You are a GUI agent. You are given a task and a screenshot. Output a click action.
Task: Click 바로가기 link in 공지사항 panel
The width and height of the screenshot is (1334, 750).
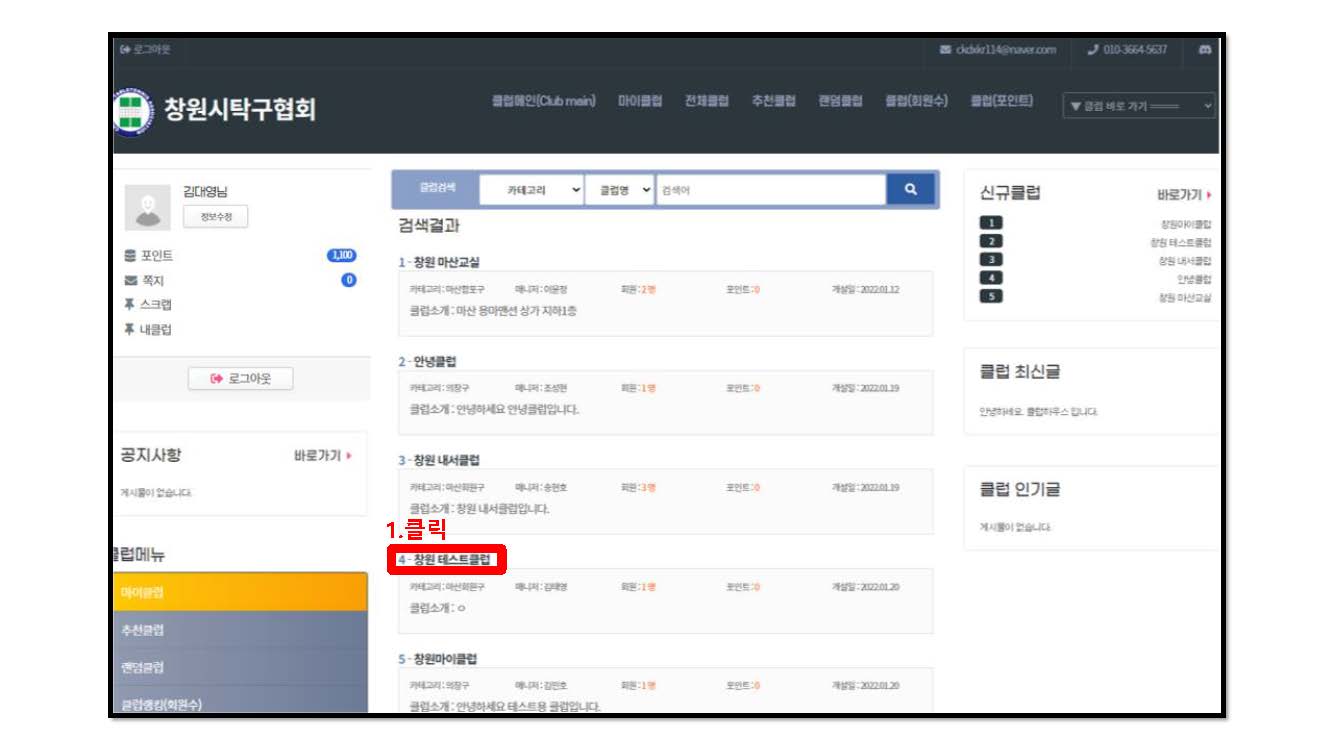[323, 456]
